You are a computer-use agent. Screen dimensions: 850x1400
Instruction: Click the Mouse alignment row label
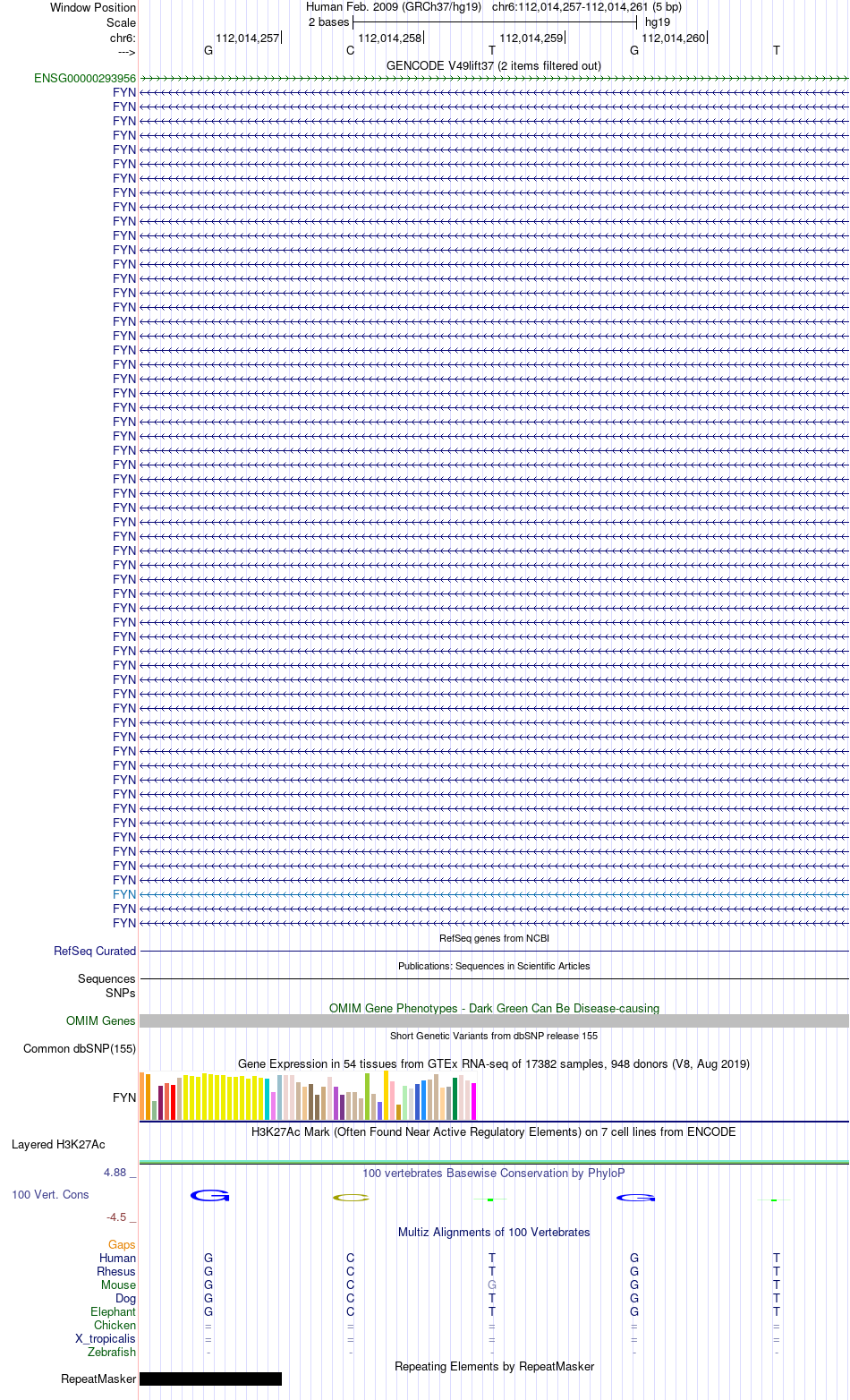119,1285
